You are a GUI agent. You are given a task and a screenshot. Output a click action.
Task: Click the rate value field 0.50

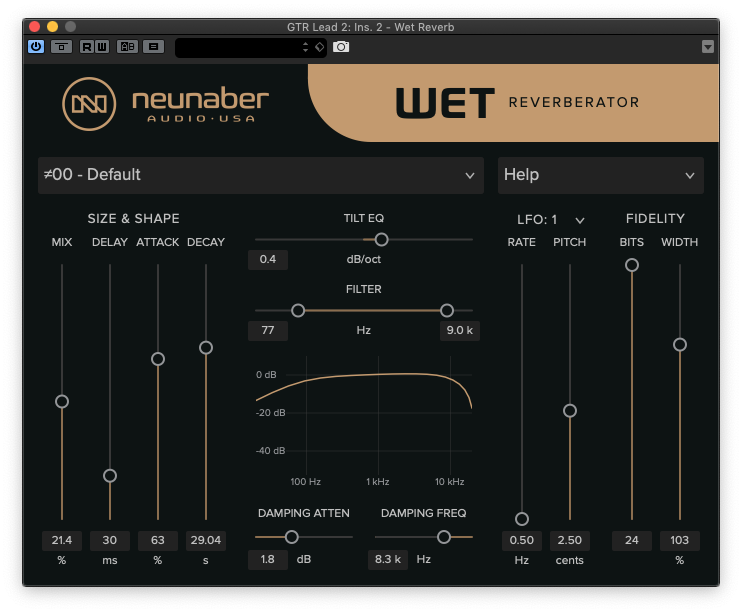point(522,540)
